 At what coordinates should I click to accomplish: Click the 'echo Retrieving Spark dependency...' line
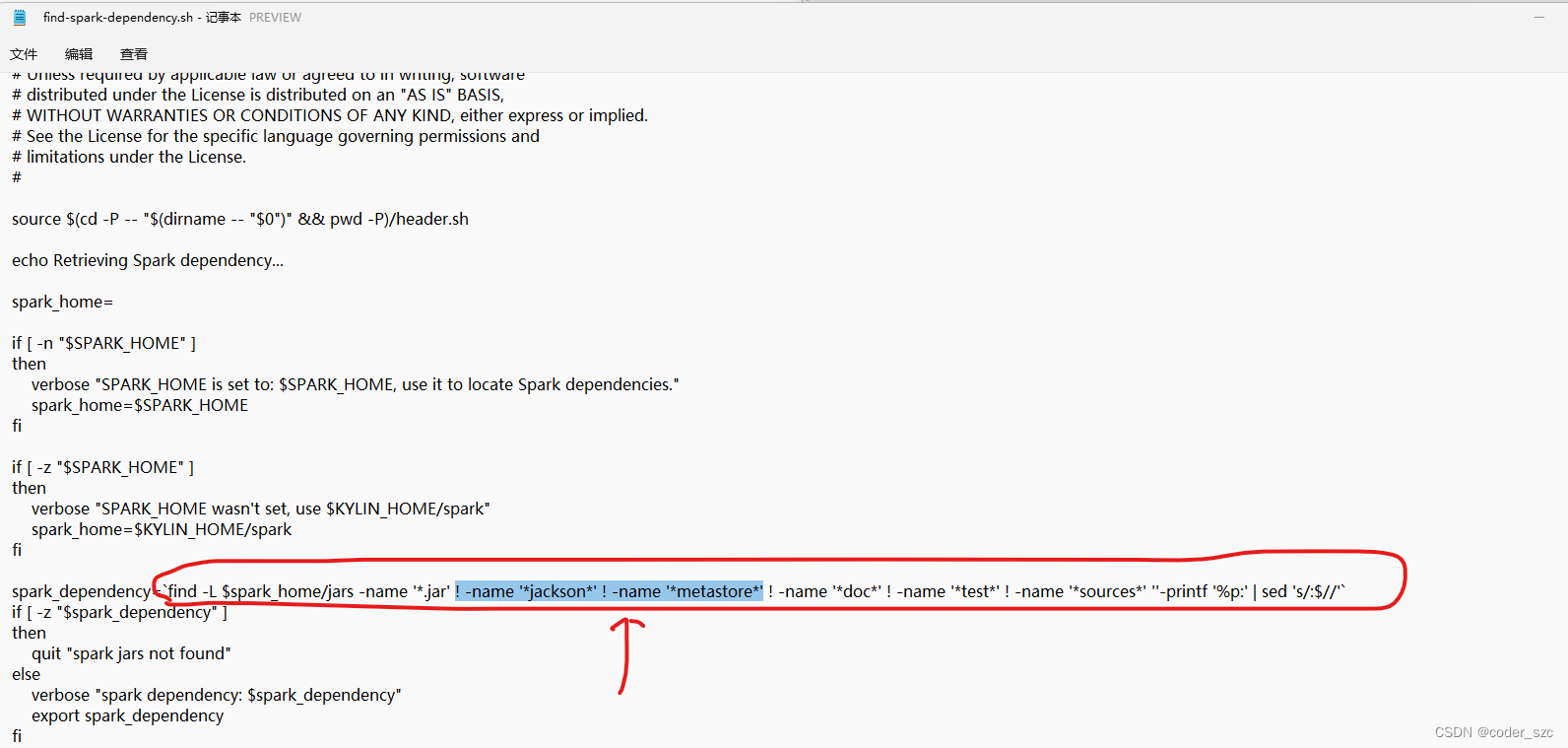(x=148, y=260)
